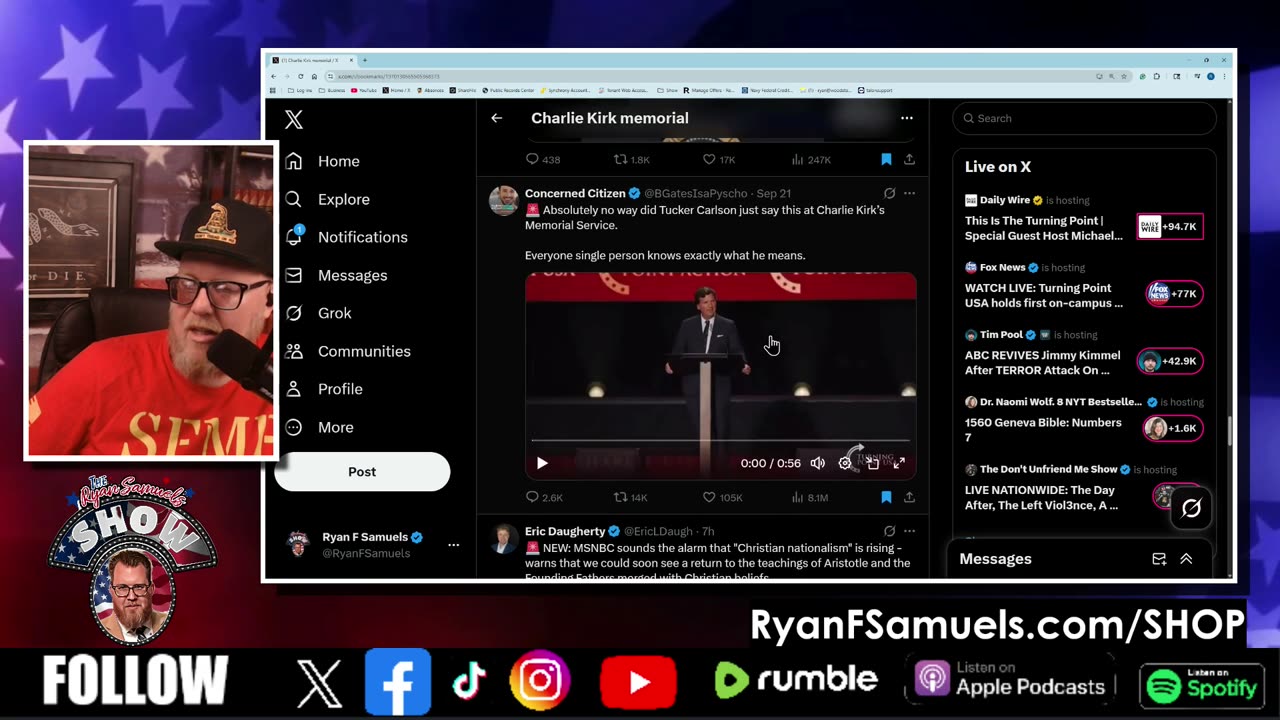
Task: Bookmark this page with Chrome star icon
Action: 1125,76
